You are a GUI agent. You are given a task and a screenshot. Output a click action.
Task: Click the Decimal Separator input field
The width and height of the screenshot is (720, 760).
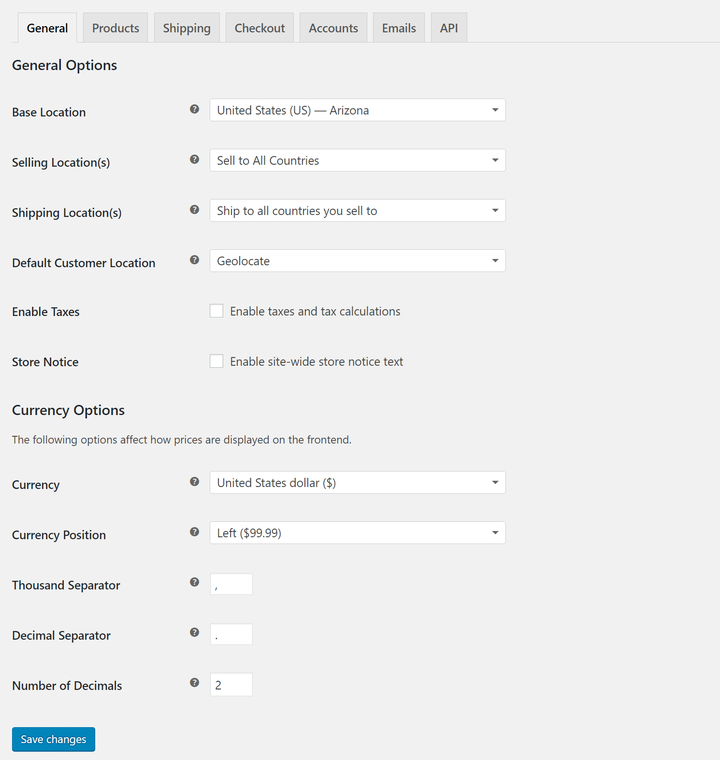pyautogui.click(x=231, y=635)
